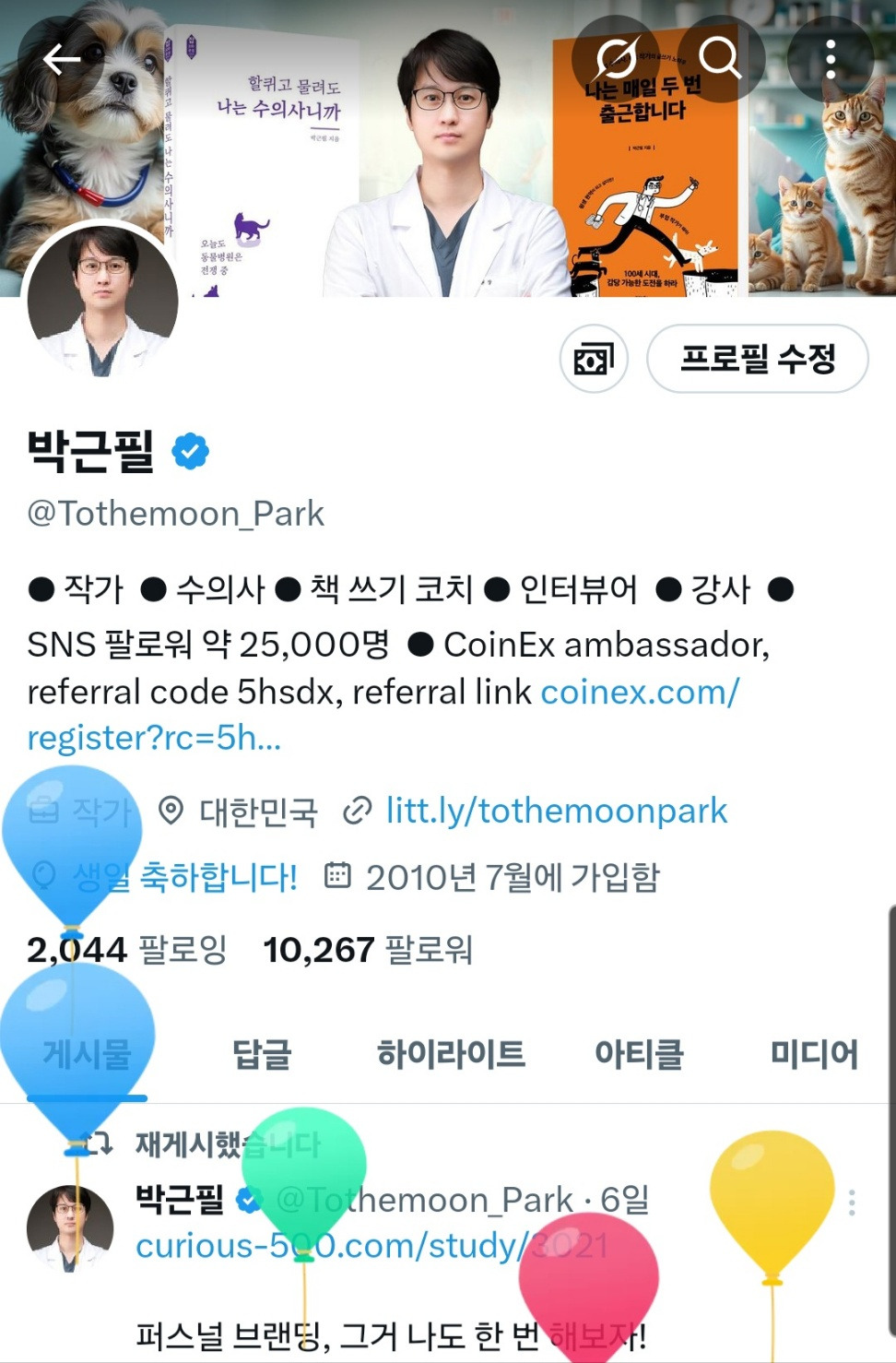
Task: Open the round profile avatar photo
Action: click(102, 300)
